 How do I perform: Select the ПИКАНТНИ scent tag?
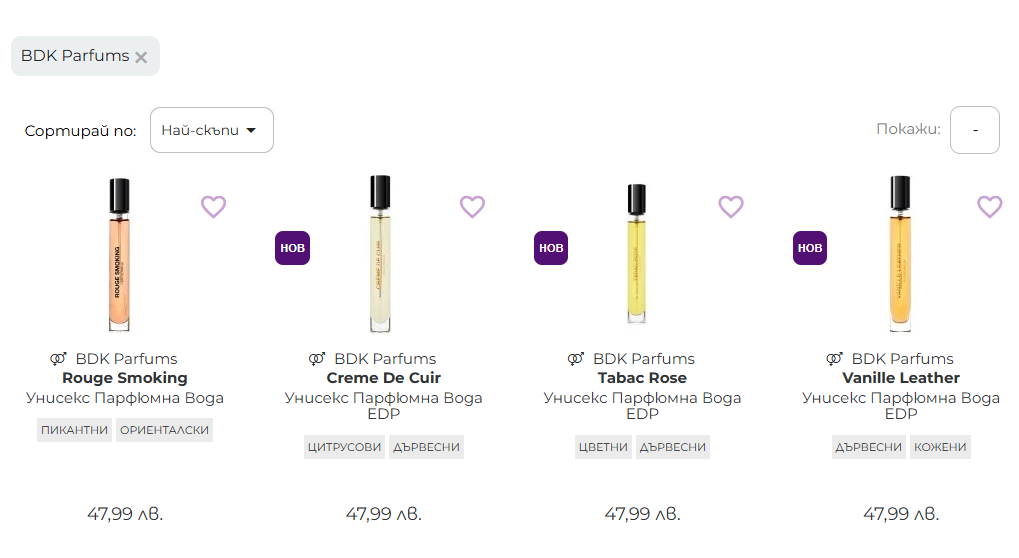coord(74,430)
